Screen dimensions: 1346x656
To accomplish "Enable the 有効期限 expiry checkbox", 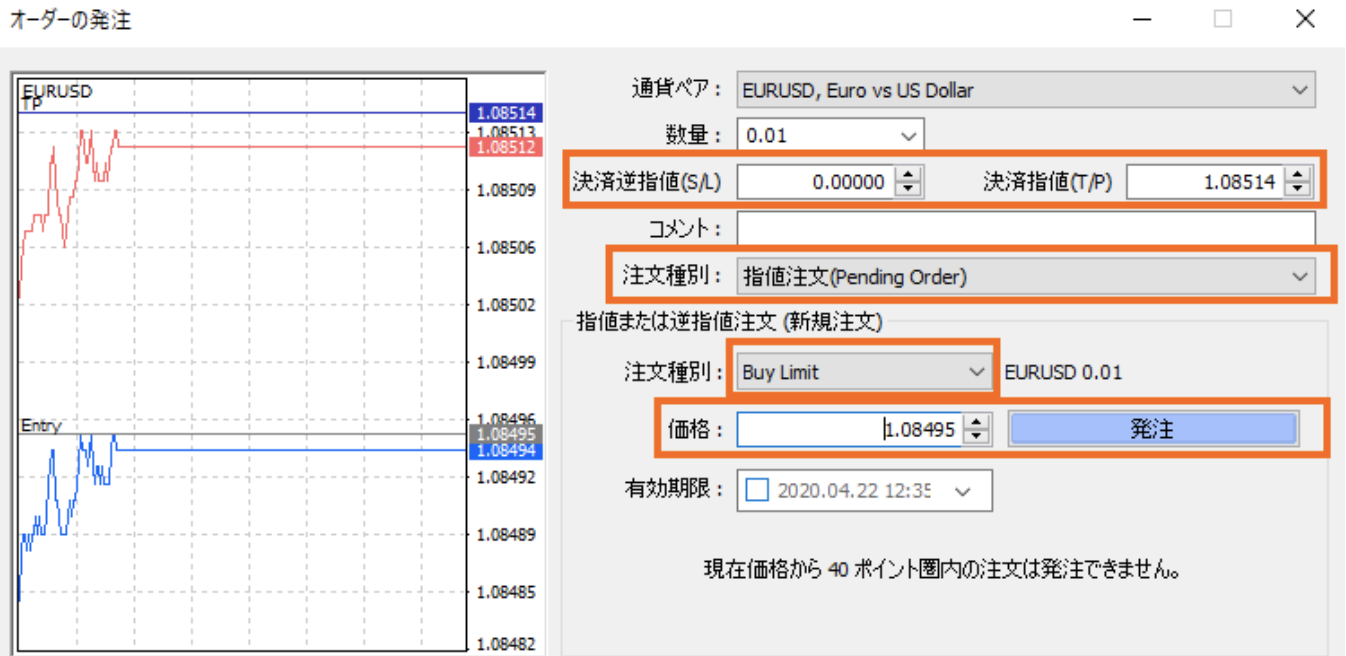I will (x=759, y=490).
